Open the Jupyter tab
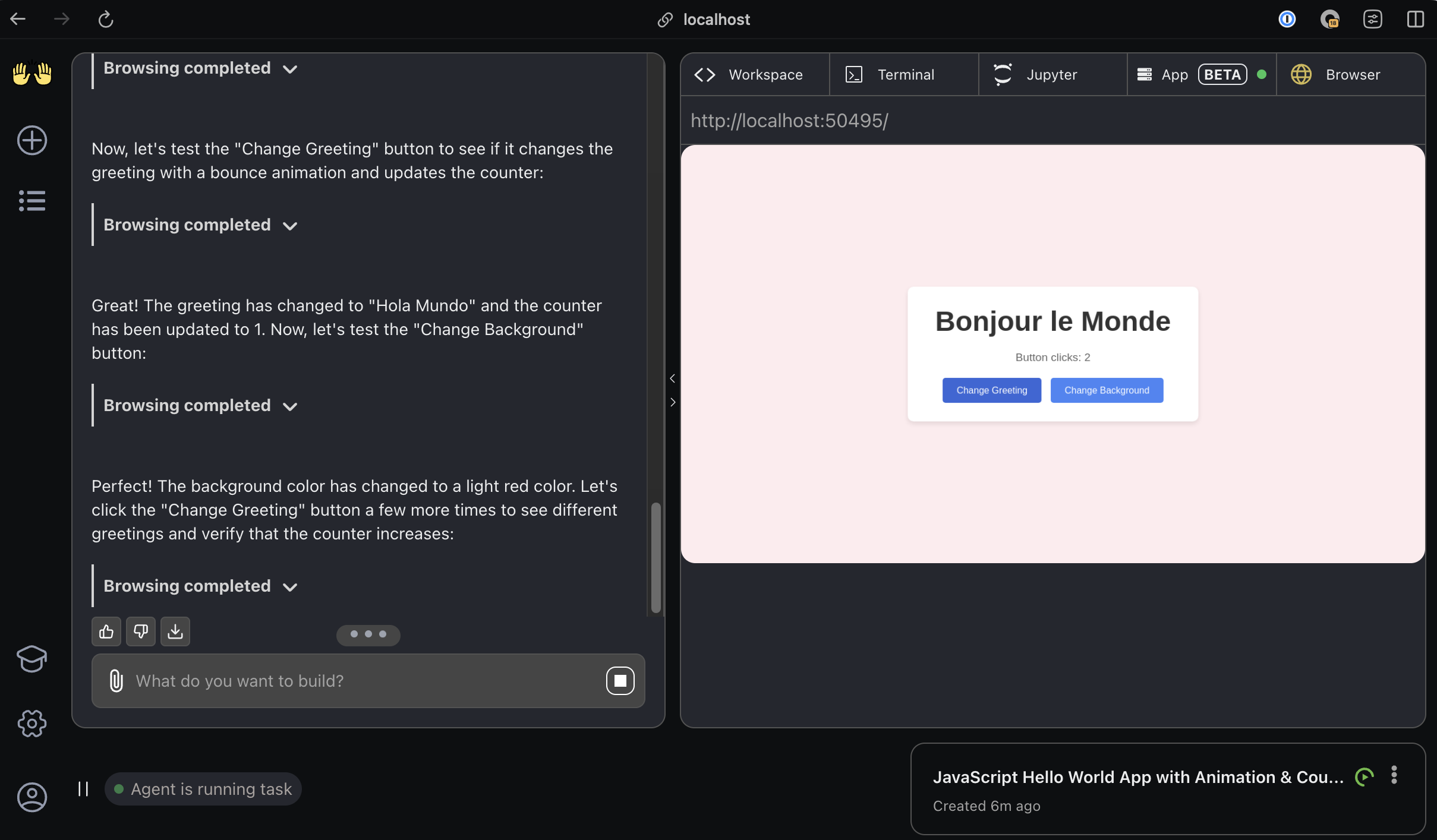Viewport: 1437px width, 840px height. point(1051,74)
